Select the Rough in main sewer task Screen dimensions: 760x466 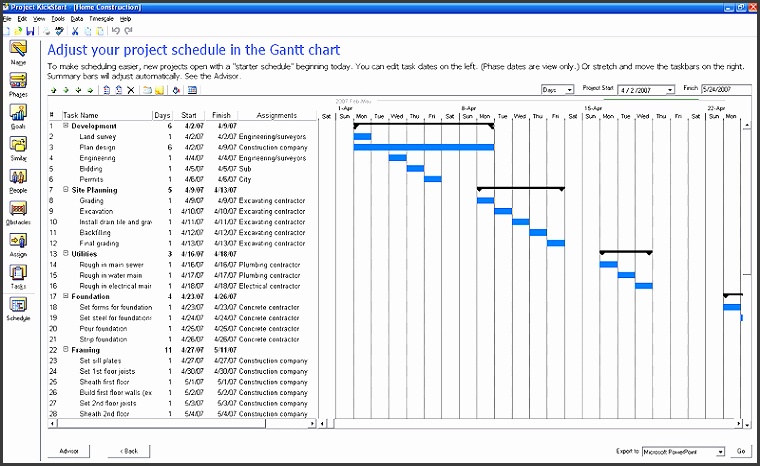pos(111,265)
